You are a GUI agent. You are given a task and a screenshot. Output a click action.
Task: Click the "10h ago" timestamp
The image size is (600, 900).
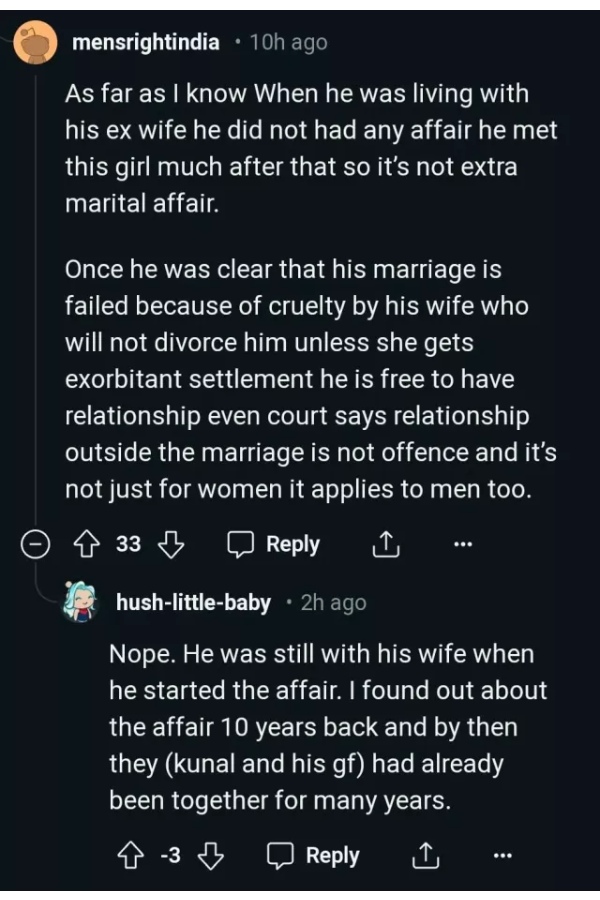[x=288, y=42]
